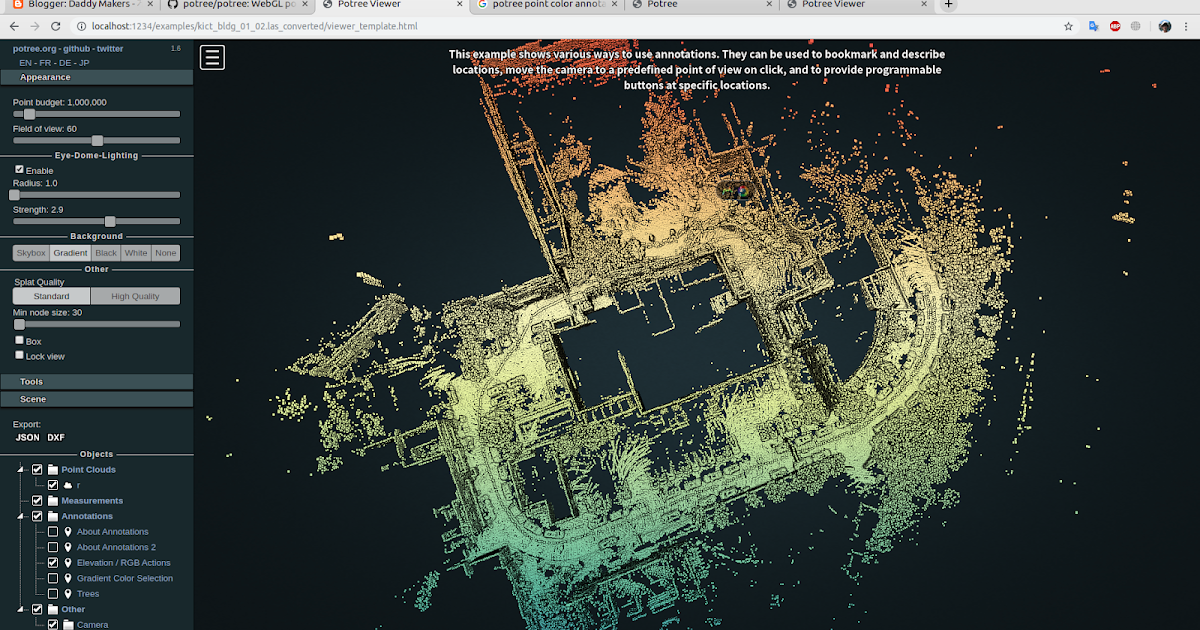Click the Strength slider
The width and height of the screenshot is (1200, 630).
pyautogui.click(x=96, y=222)
